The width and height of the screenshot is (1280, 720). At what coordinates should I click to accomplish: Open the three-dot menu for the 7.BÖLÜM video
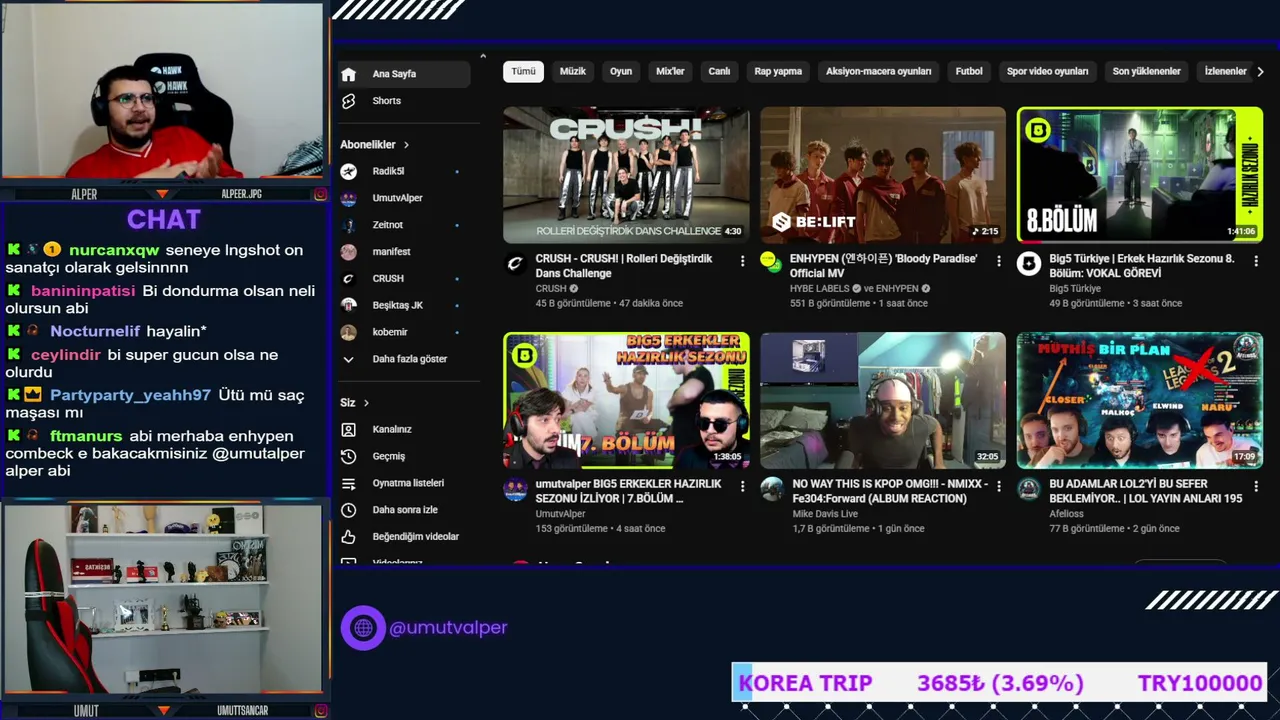pyautogui.click(x=742, y=486)
